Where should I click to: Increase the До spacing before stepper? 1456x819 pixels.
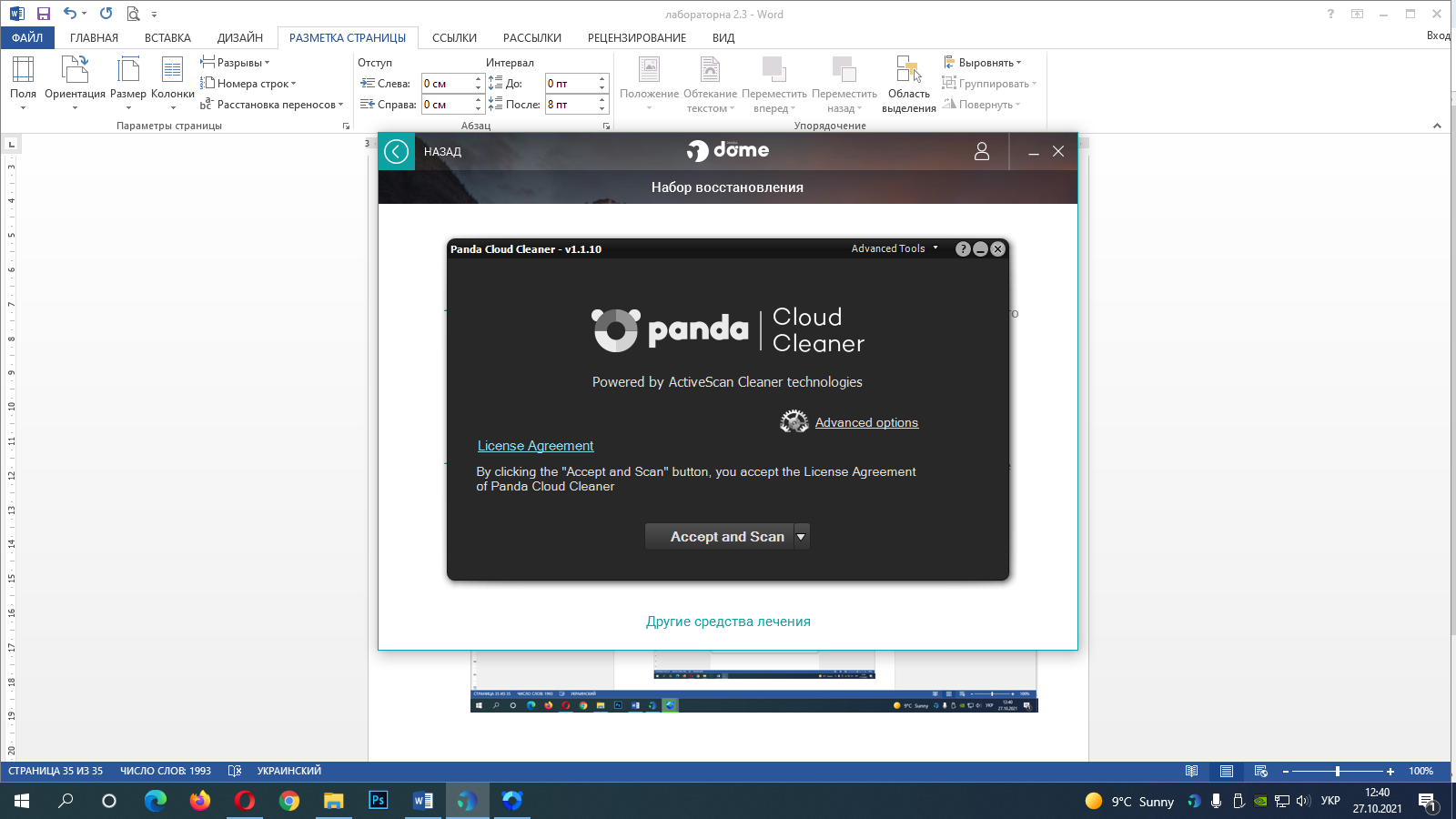(x=602, y=79)
